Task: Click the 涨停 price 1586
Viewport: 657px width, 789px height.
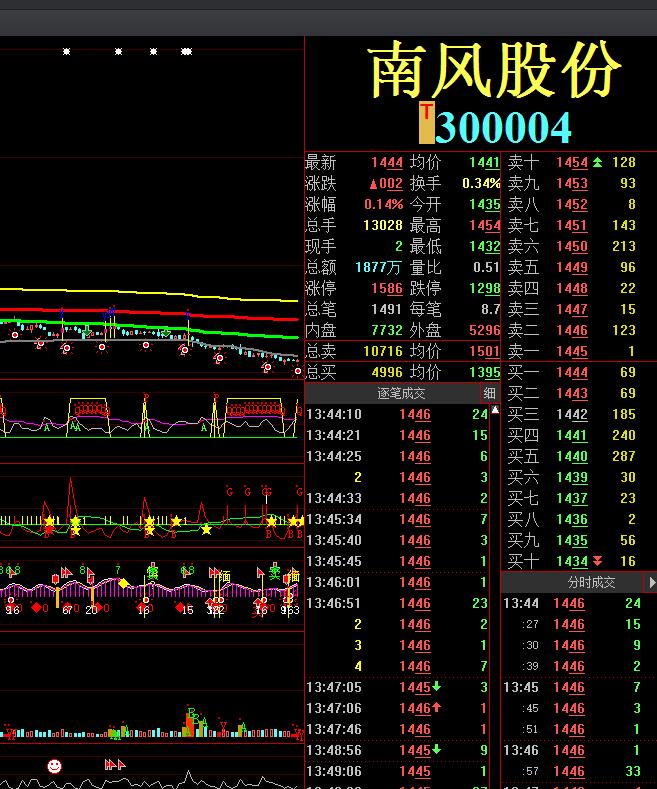Action: coord(387,289)
